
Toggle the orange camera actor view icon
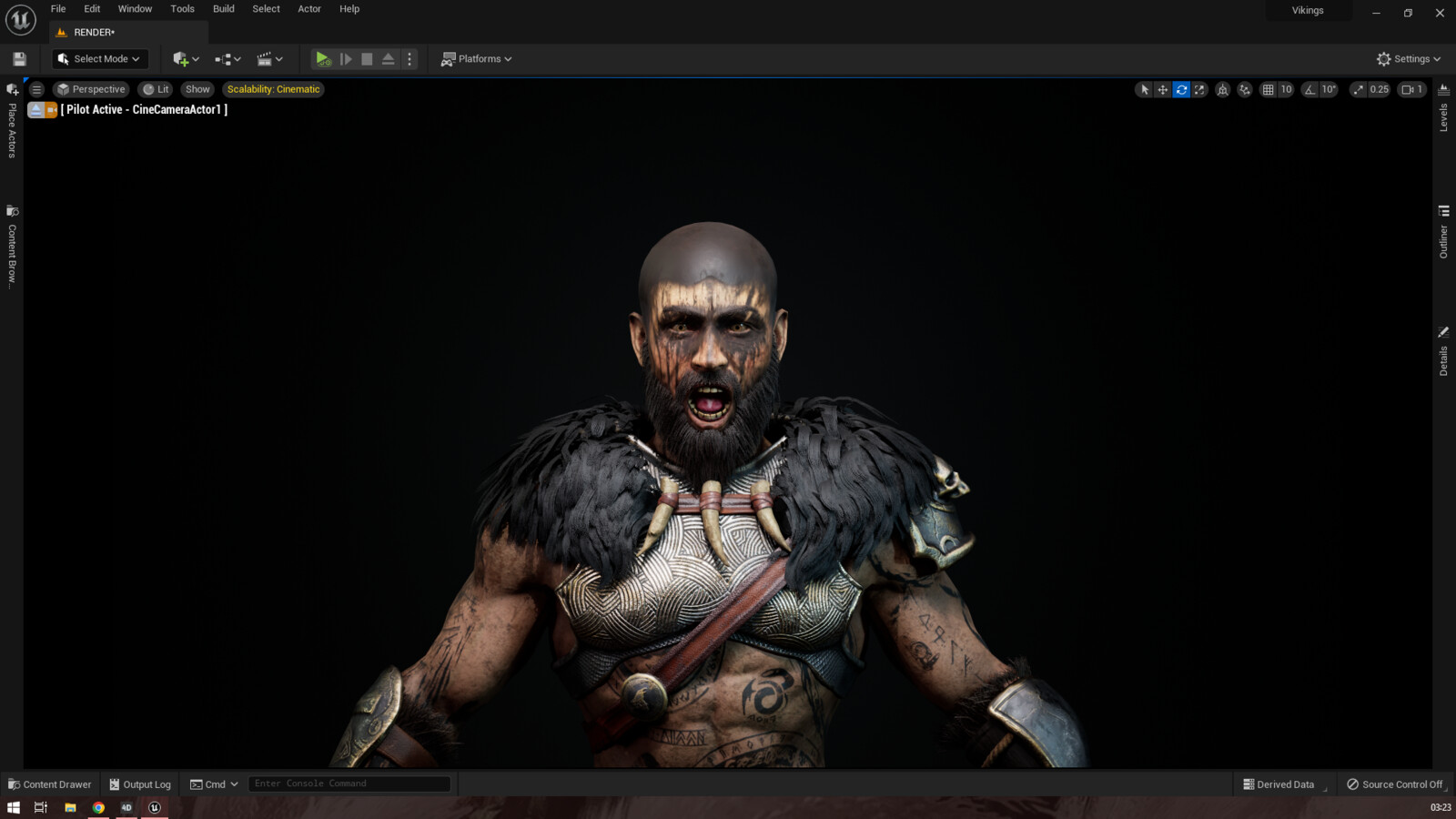tap(52, 109)
